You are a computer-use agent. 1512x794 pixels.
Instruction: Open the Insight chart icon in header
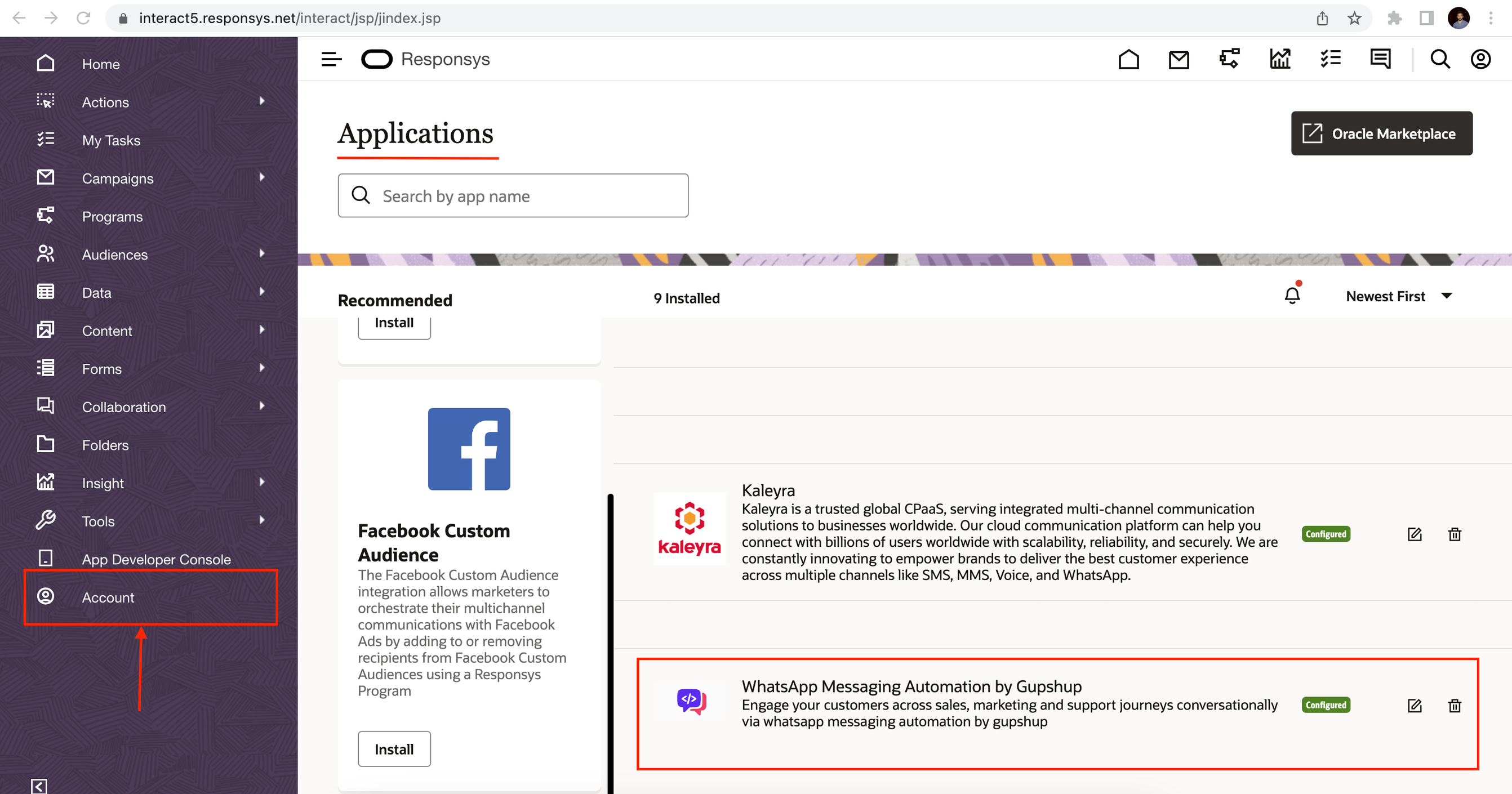click(1279, 59)
